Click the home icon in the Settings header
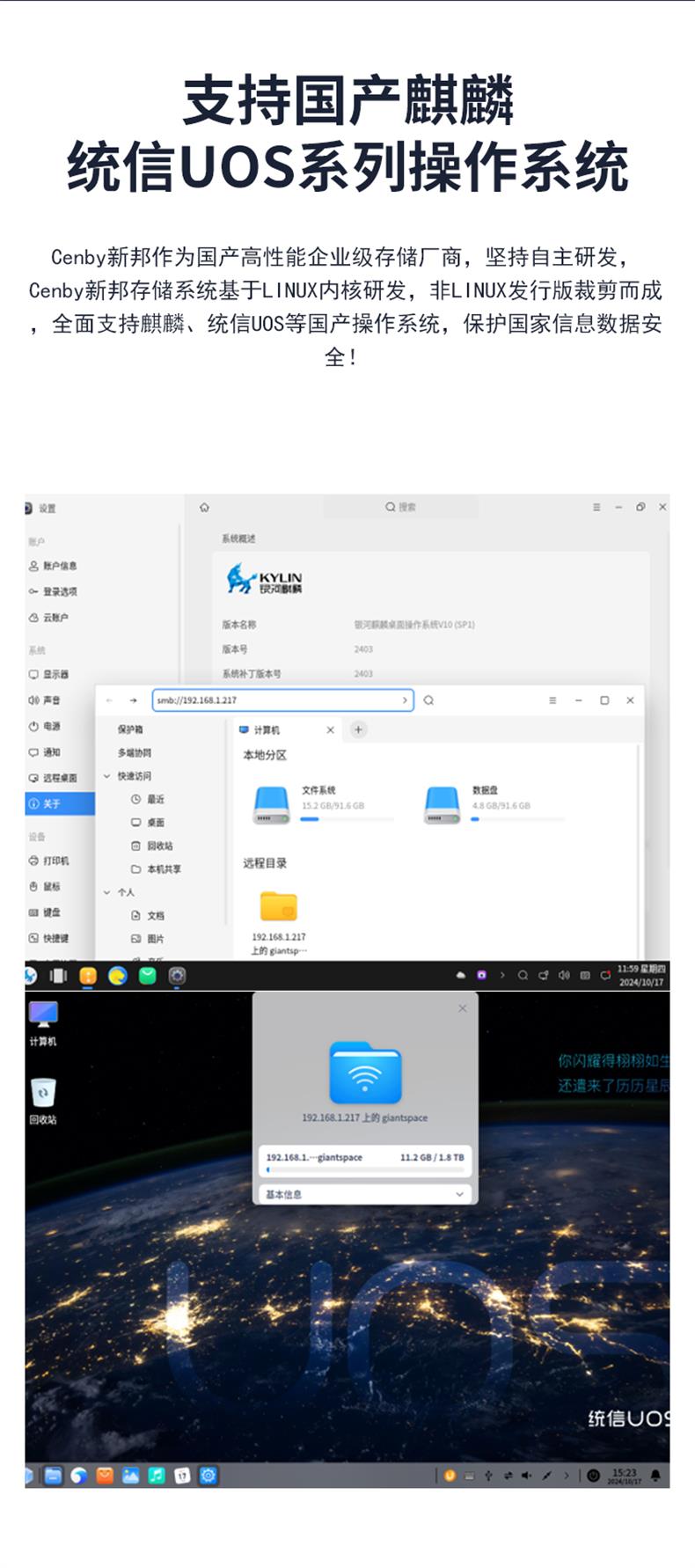Screen dimensions: 695x1568 tap(205, 508)
